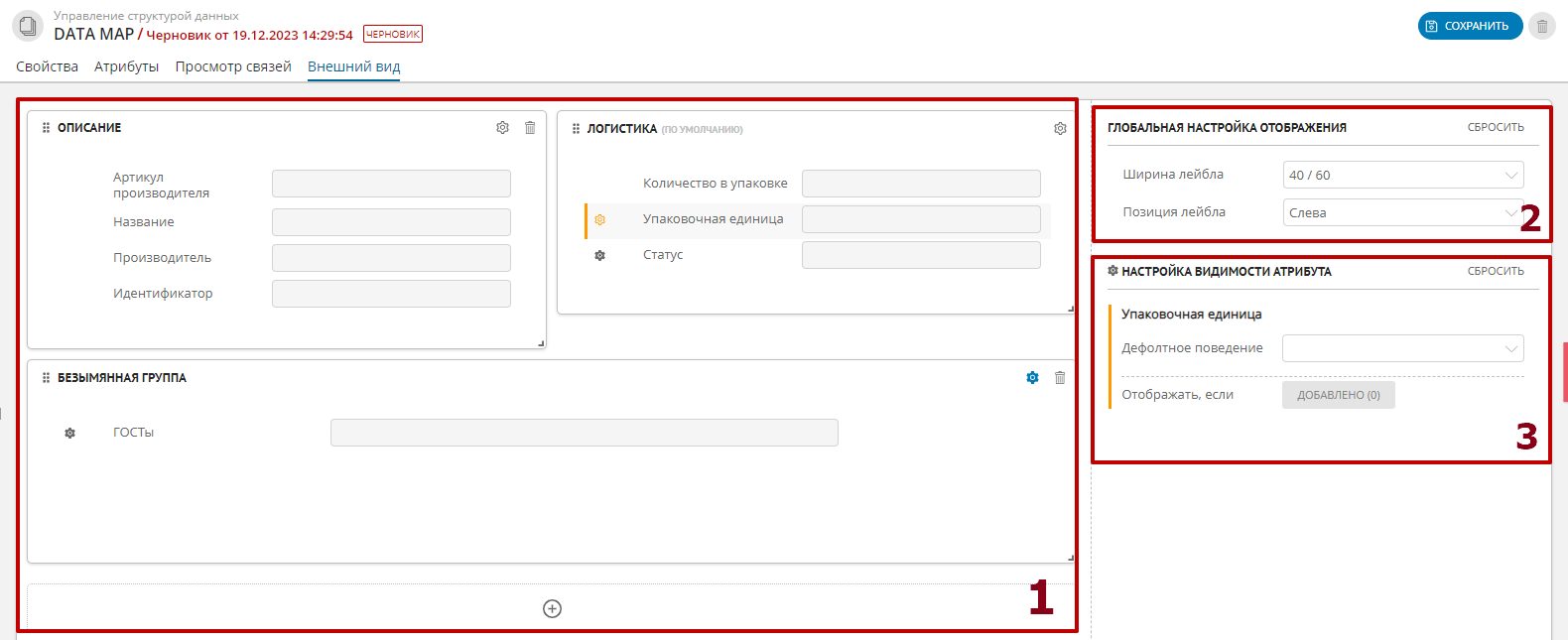
Task: Click the plus icon to add group
Action: coord(553,608)
